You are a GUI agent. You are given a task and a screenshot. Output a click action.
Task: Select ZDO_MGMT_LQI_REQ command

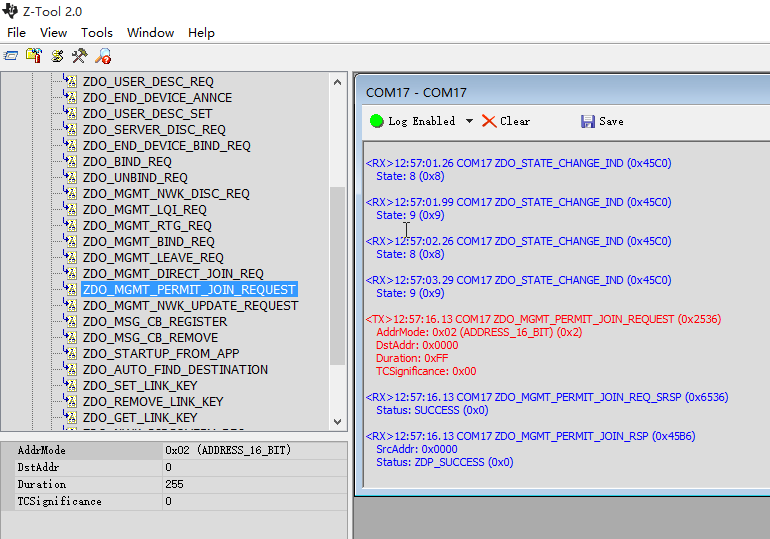144,210
